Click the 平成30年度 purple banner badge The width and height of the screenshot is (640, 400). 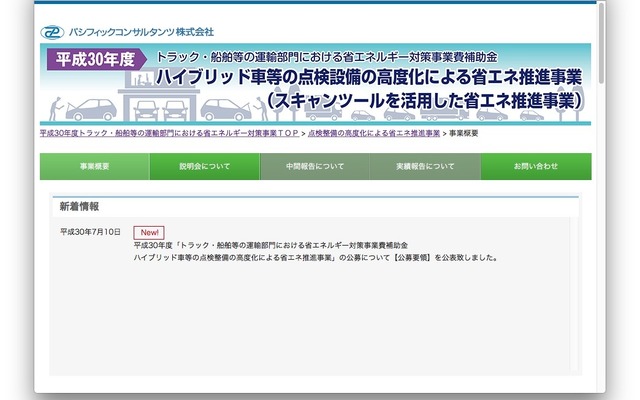point(96,60)
